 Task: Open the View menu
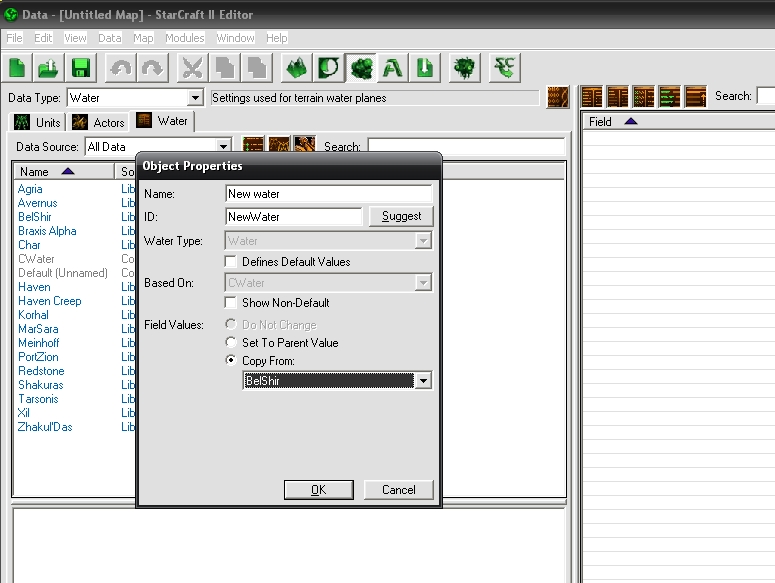[x=75, y=38]
